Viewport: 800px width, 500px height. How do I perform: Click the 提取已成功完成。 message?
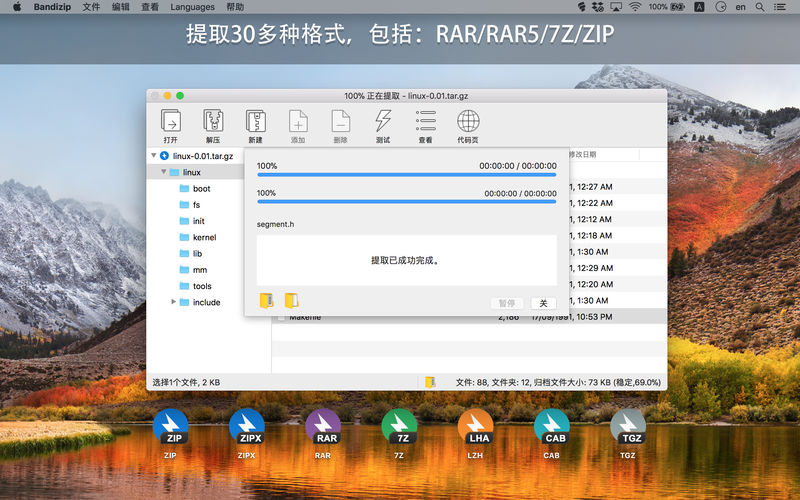pos(406,260)
